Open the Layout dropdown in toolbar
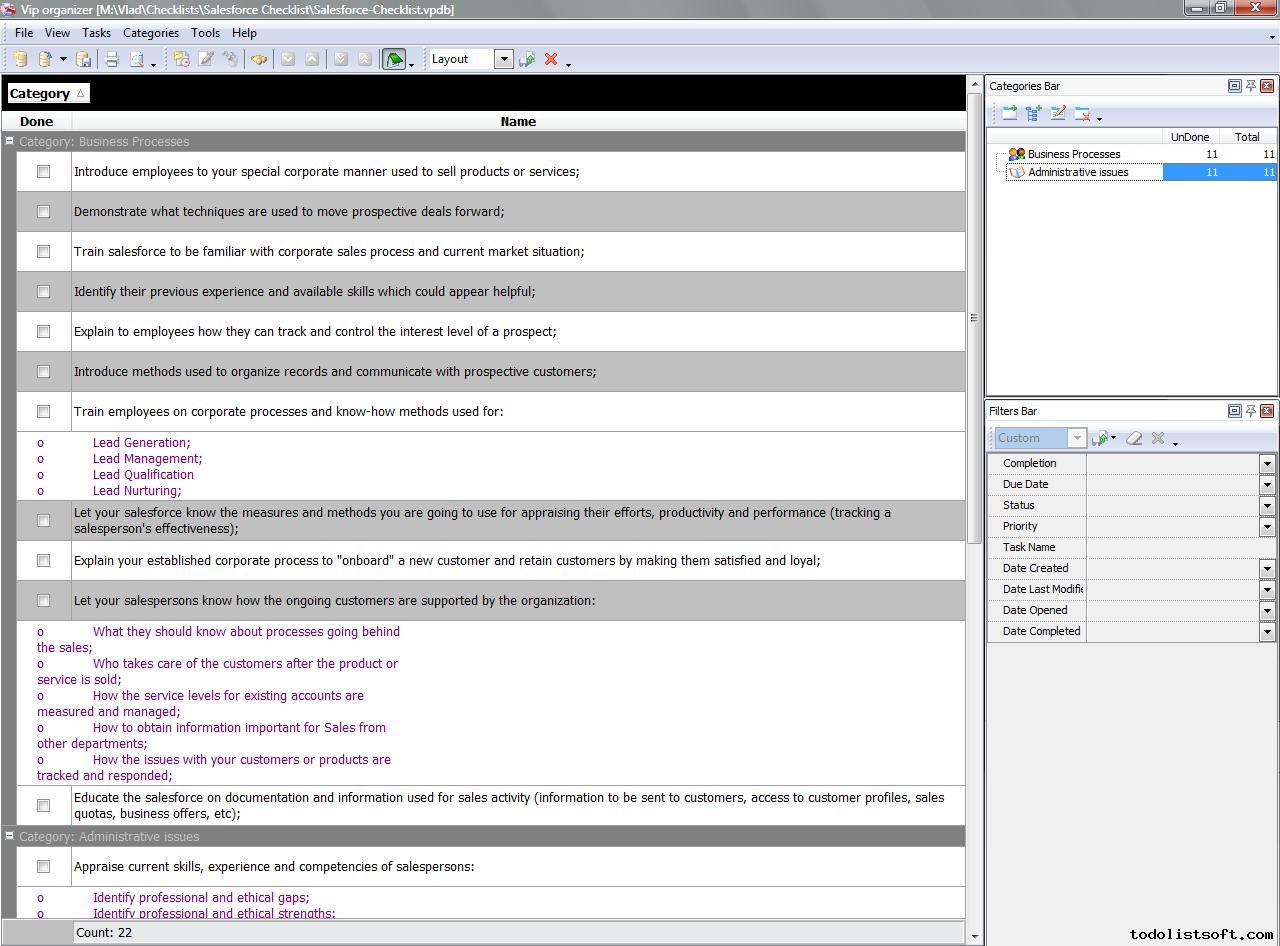 click(504, 59)
